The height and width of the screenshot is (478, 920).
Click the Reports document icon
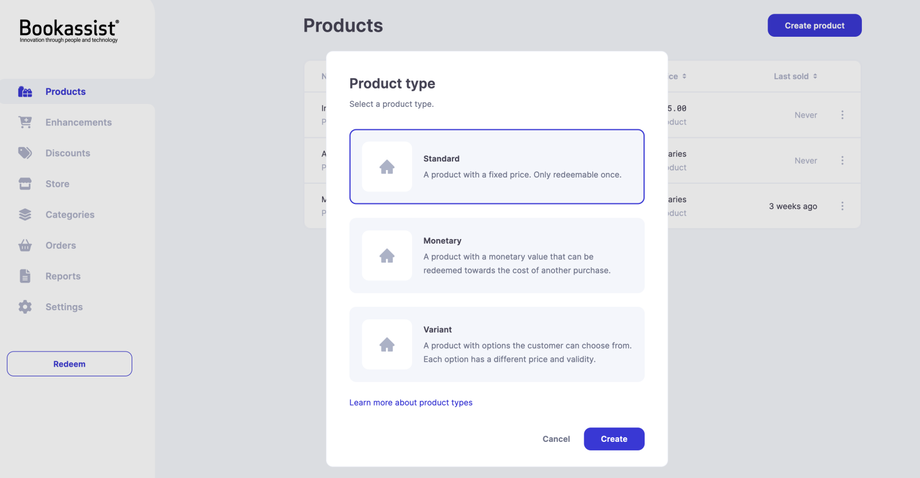pos(25,276)
